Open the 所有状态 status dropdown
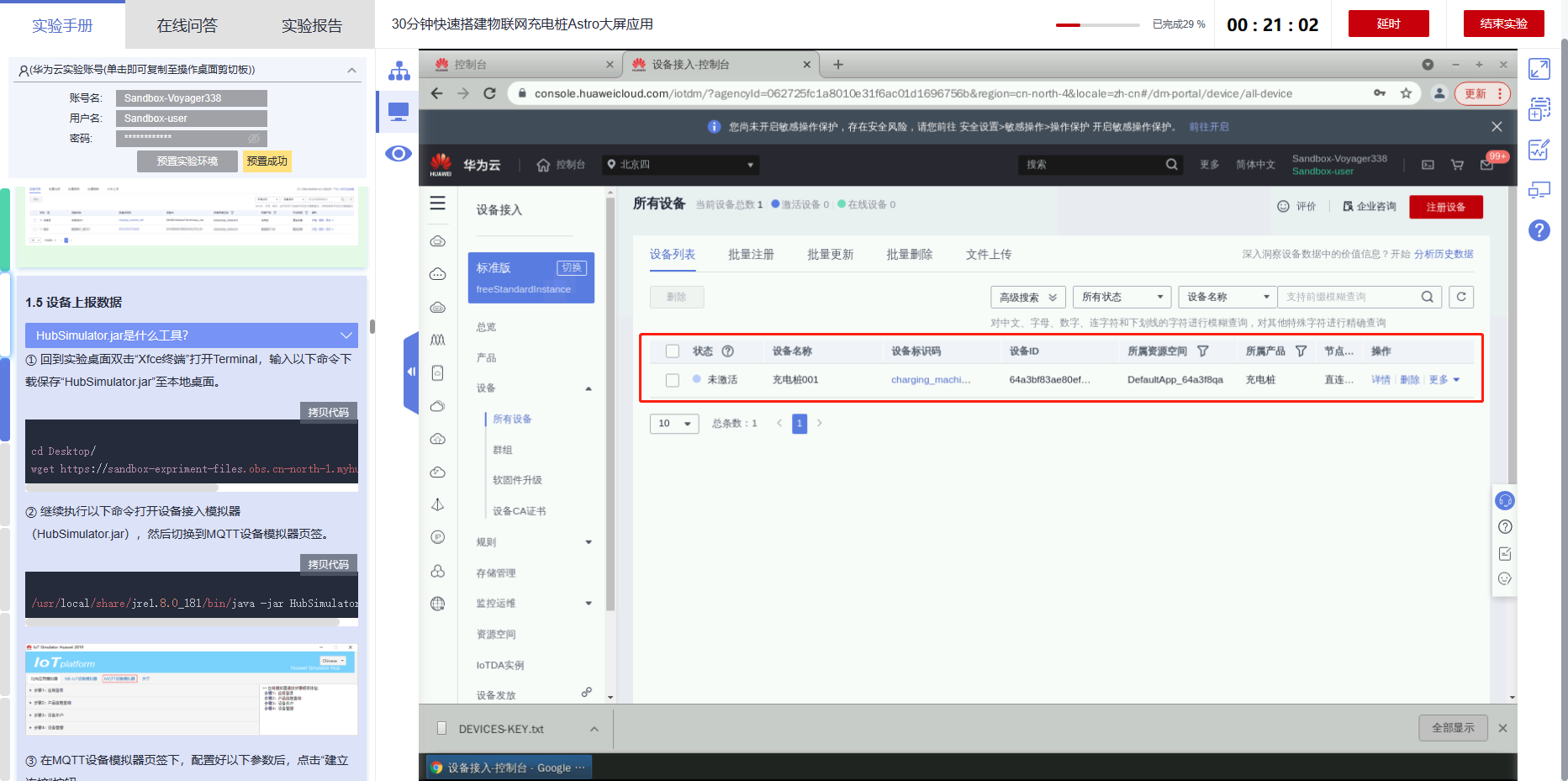Viewport: 1568px width, 781px height. click(x=1122, y=297)
